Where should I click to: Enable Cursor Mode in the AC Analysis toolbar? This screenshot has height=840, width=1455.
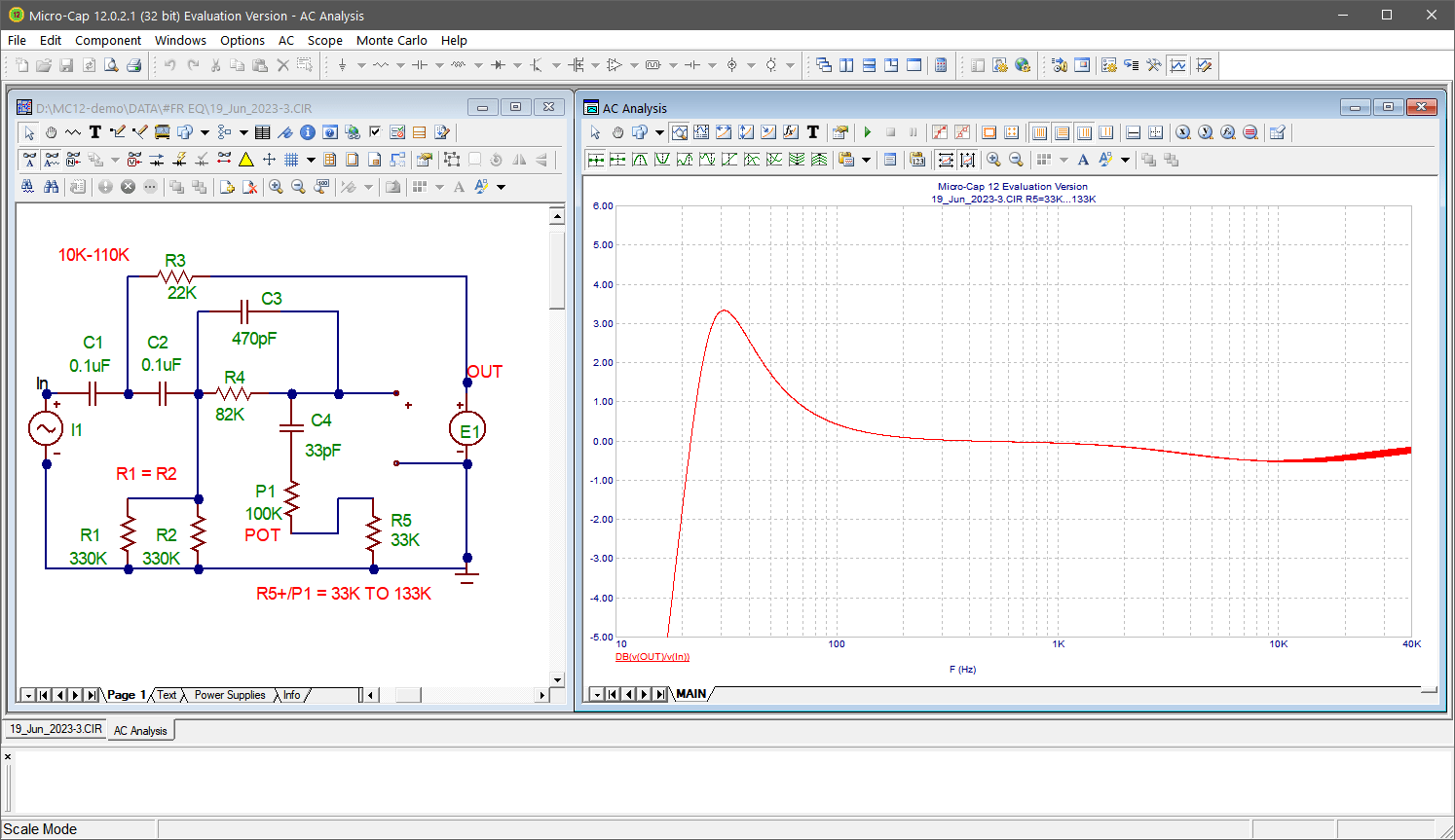point(701,132)
